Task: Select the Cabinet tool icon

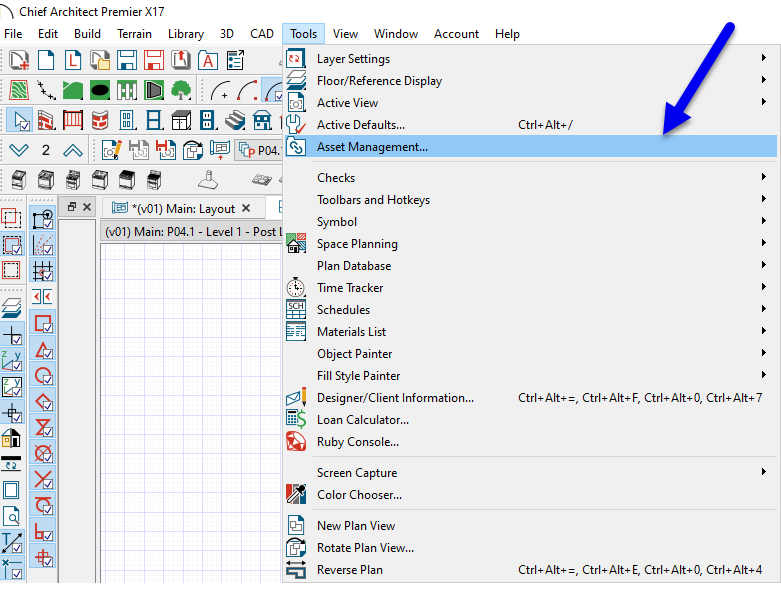Action: (181, 120)
